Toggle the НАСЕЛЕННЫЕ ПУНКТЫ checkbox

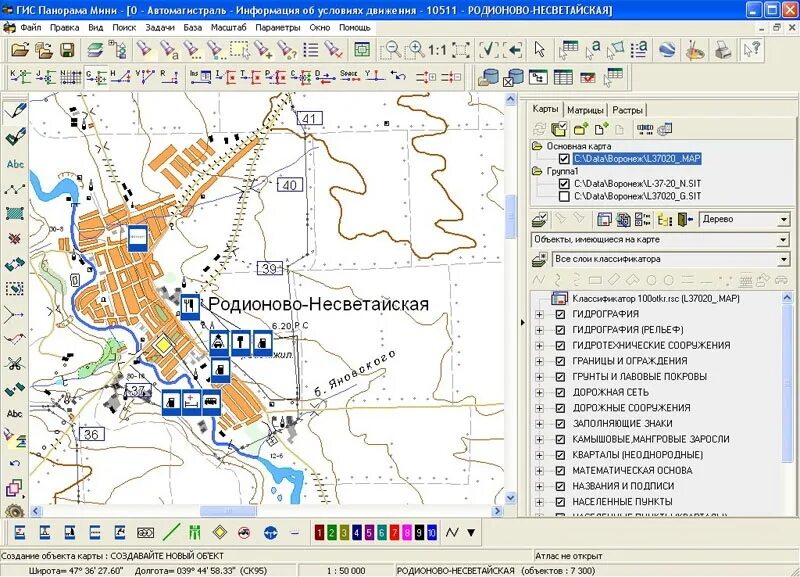[560, 502]
